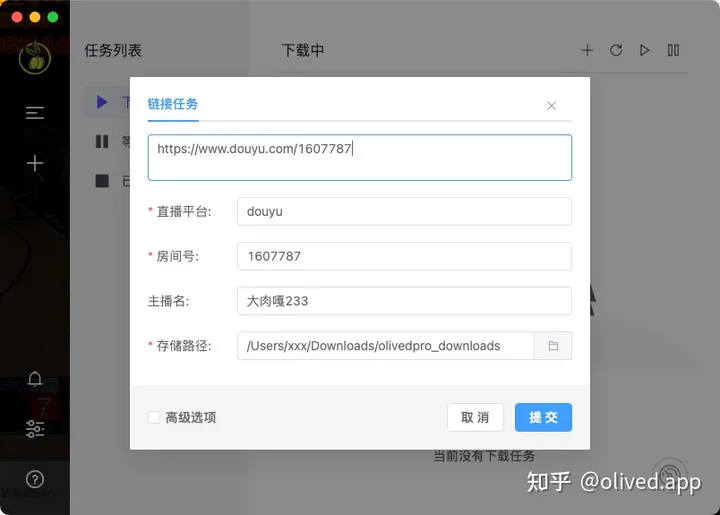The width and height of the screenshot is (720, 515).
Task: Click the 当前没有下载任务 message
Action: tap(484, 456)
